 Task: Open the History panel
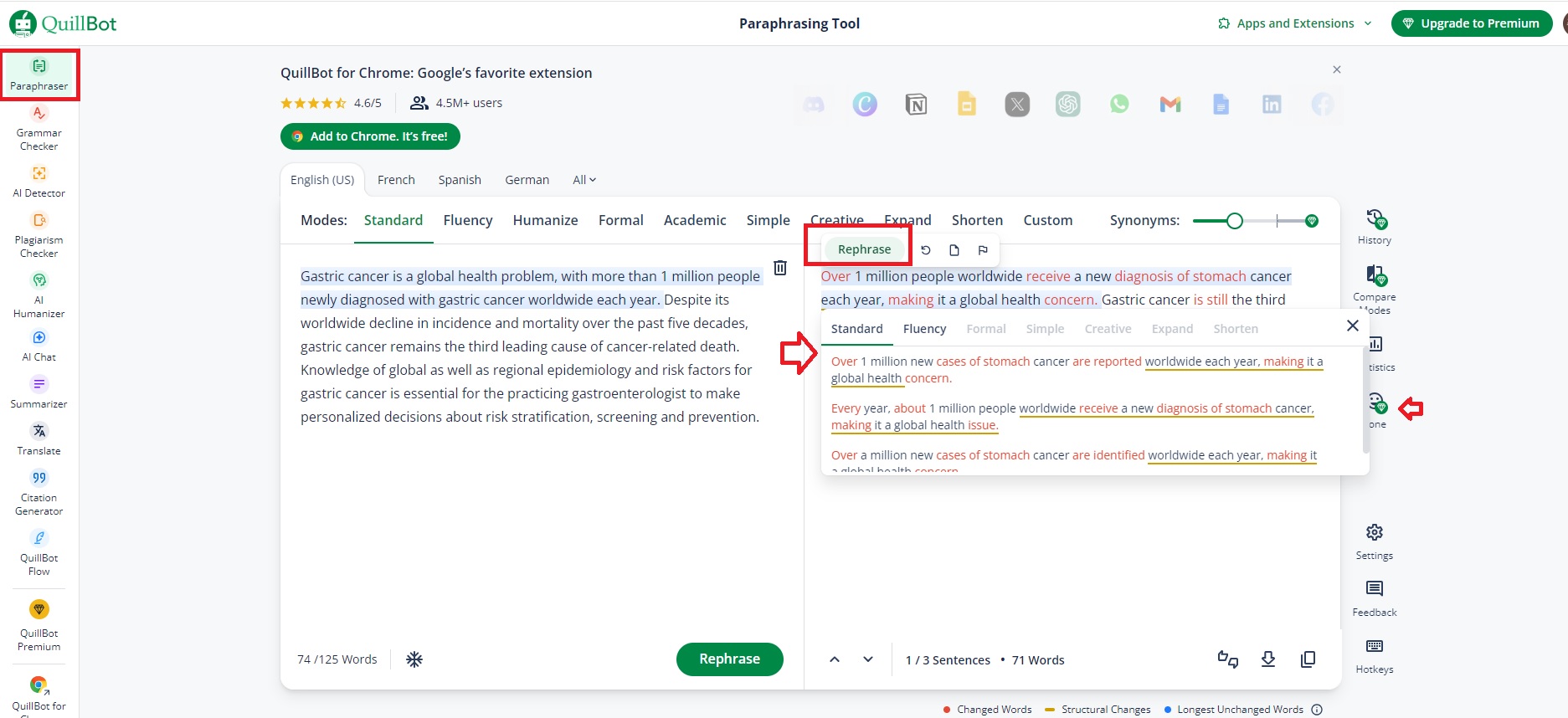pyautogui.click(x=1375, y=227)
